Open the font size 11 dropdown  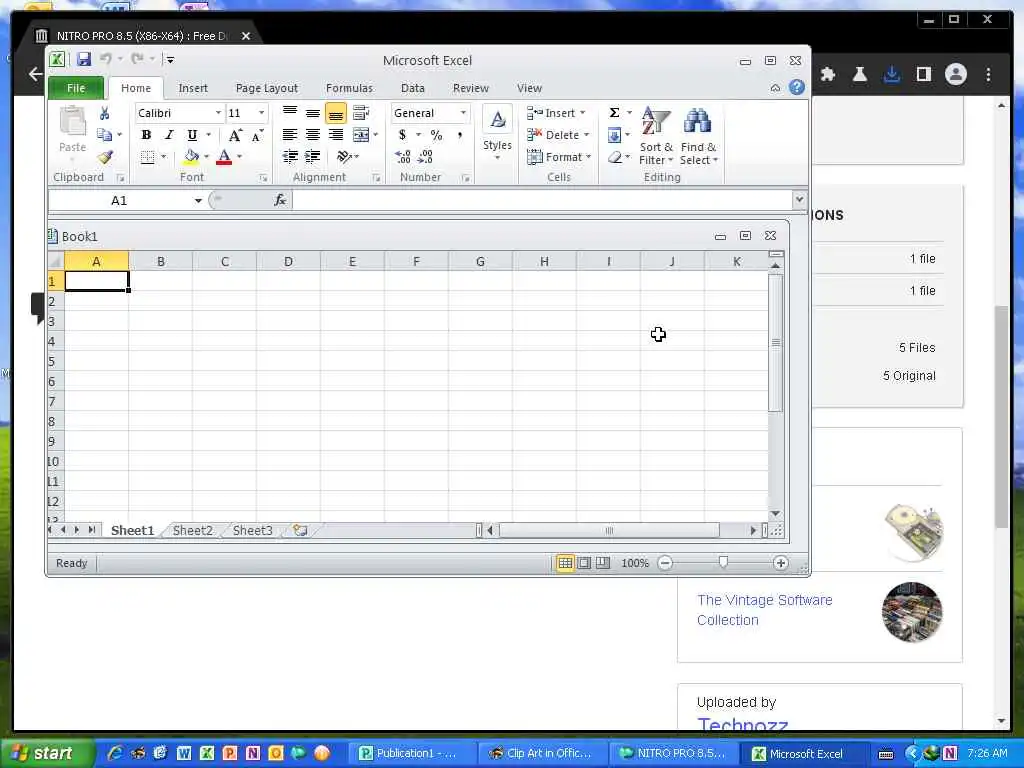click(261, 113)
